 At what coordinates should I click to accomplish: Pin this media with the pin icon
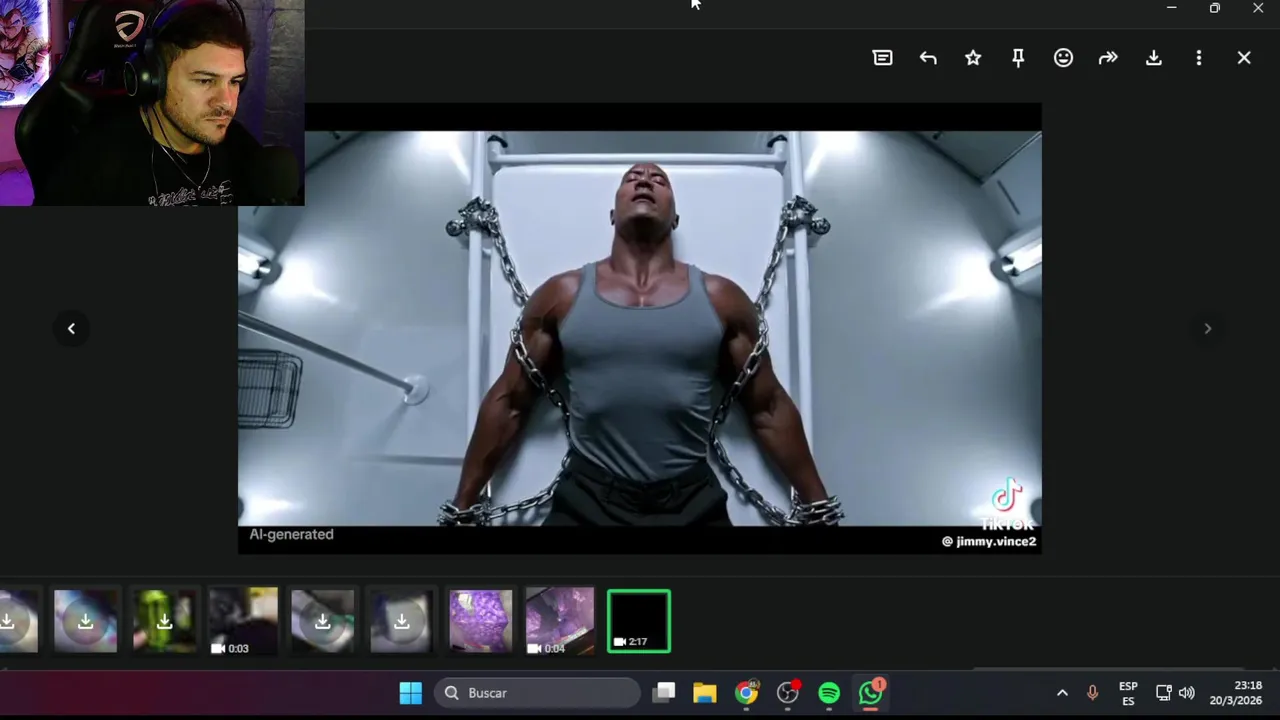(1018, 58)
